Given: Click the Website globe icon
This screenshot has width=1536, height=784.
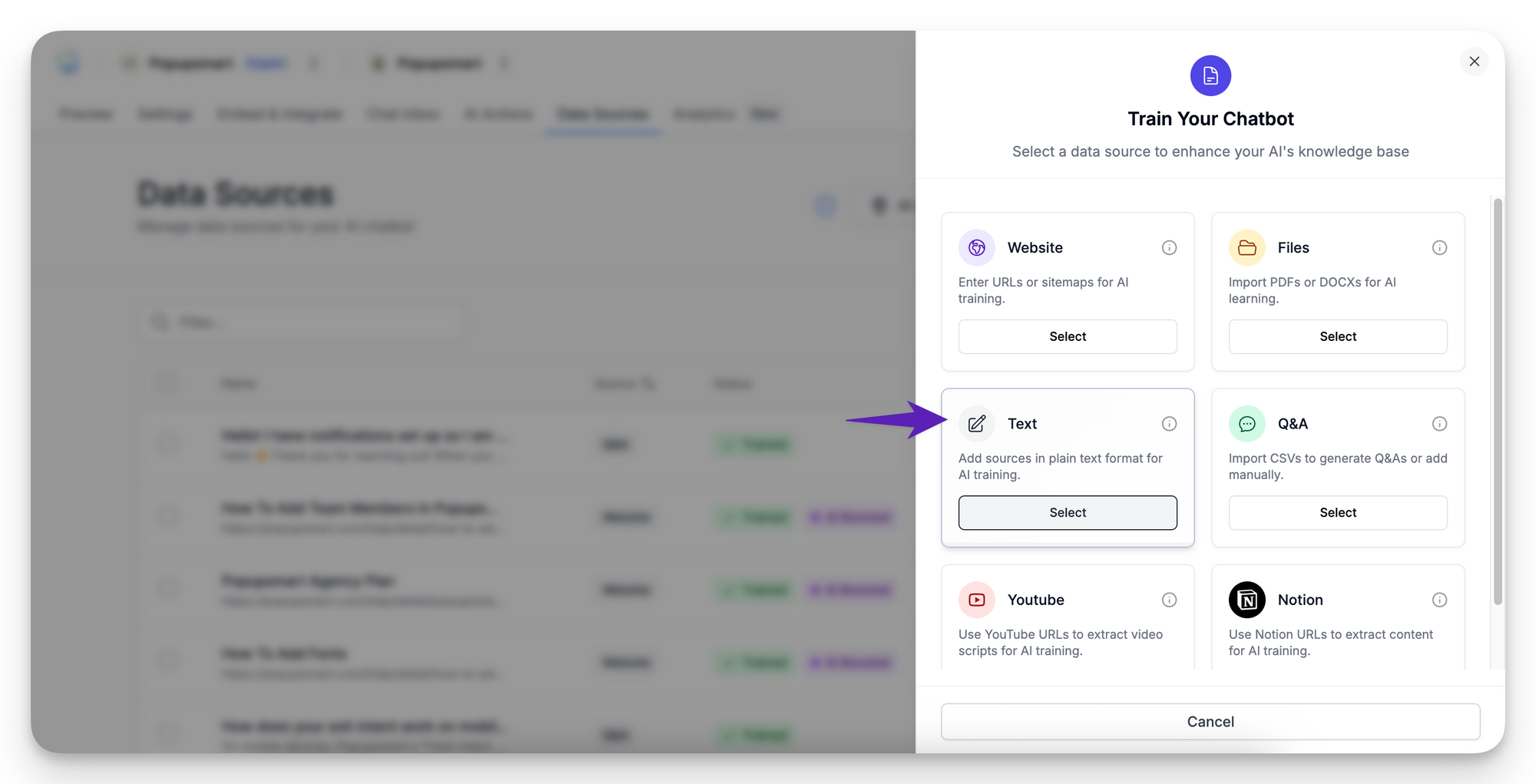Looking at the screenshot, I should pyautogui.click(x=977, y=247).
